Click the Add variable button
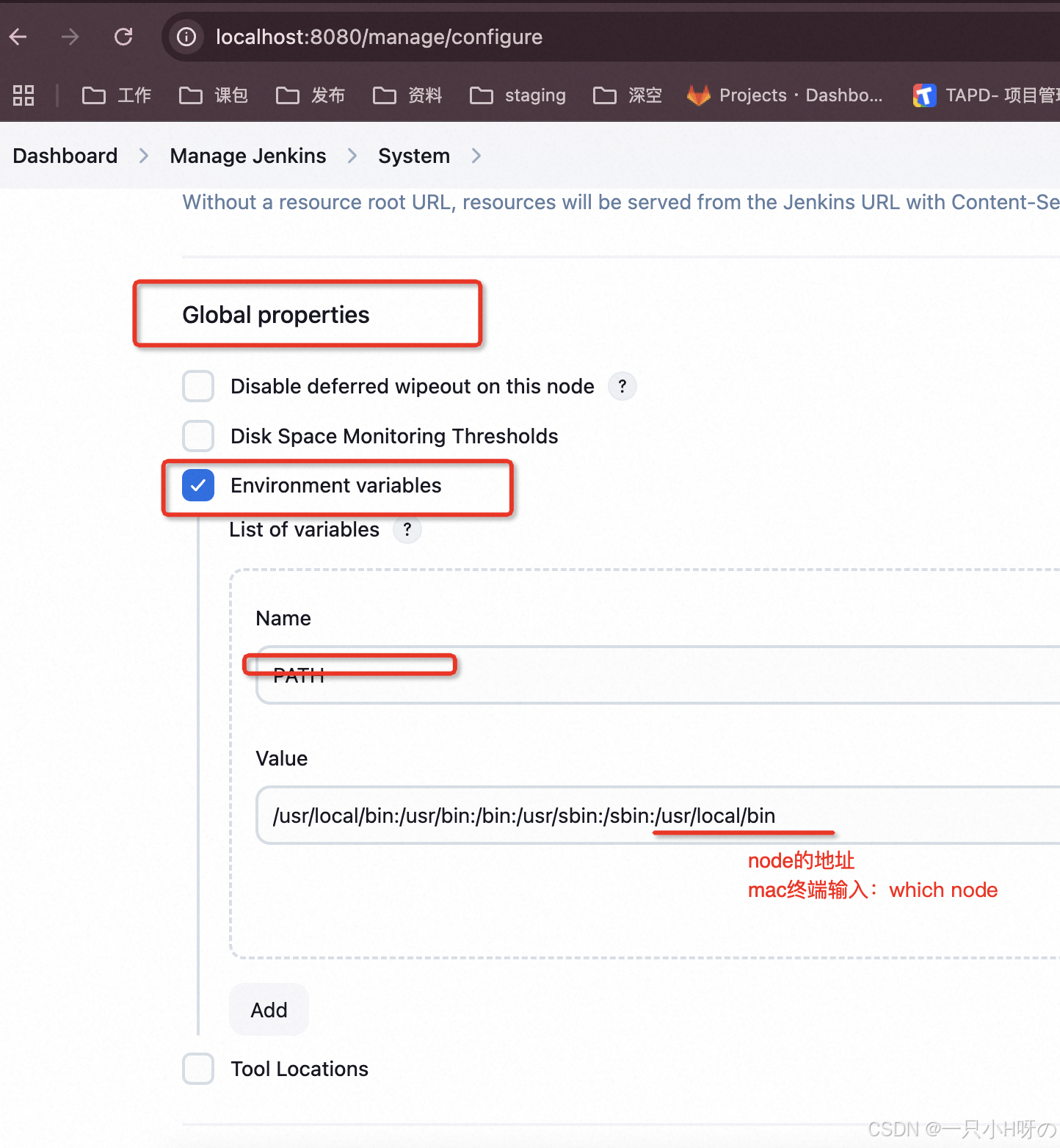 (269, 1010)
